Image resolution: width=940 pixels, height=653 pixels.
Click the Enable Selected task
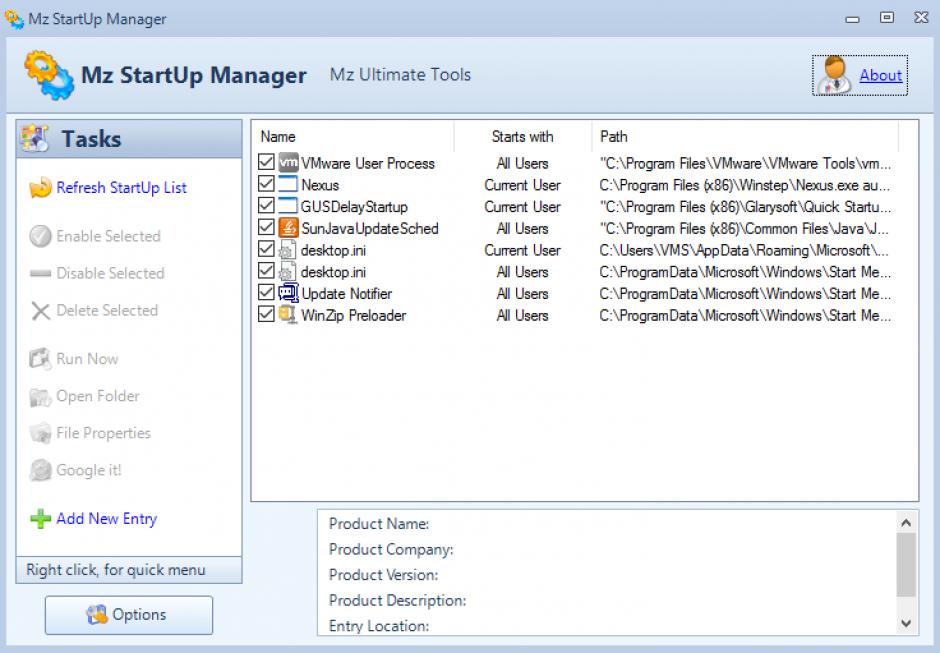(109, 236)
